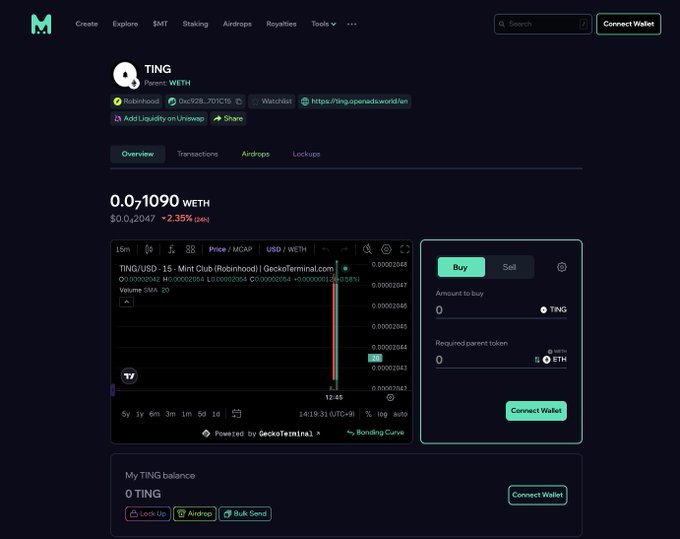Open go-to-date calendar icon
This screenshot has width=680, height=539.
(x=236, y=414)
